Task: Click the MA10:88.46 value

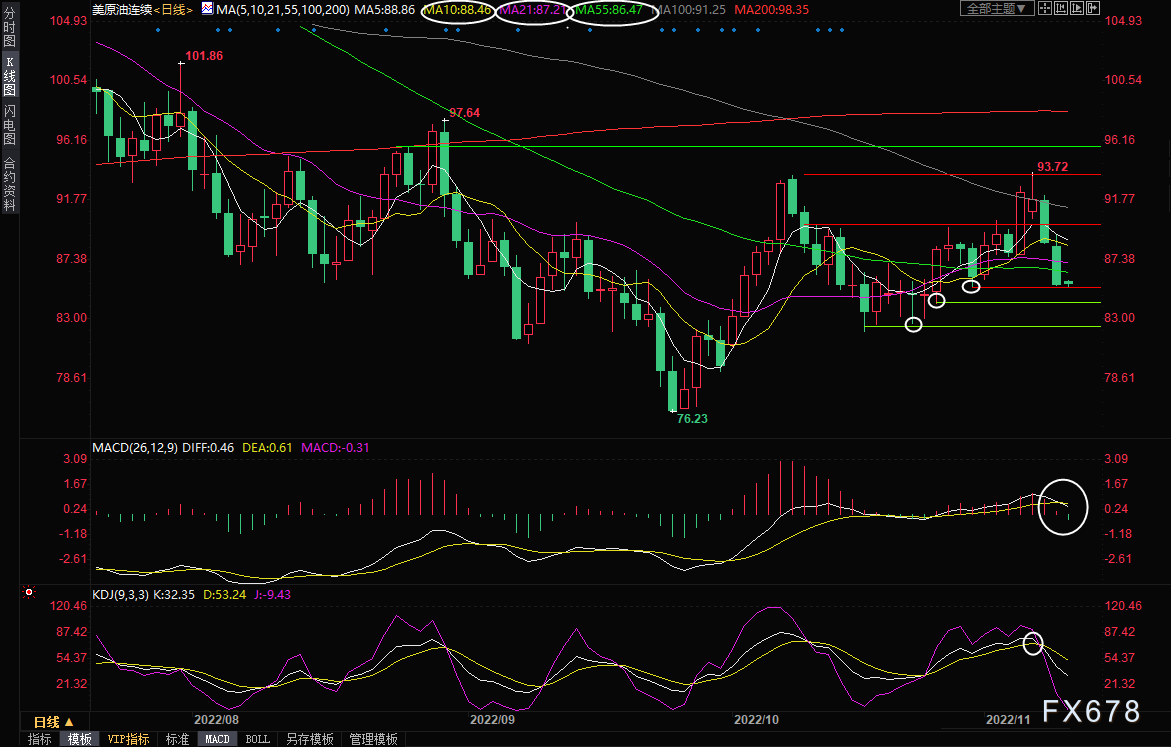Action: coord(459,10)
